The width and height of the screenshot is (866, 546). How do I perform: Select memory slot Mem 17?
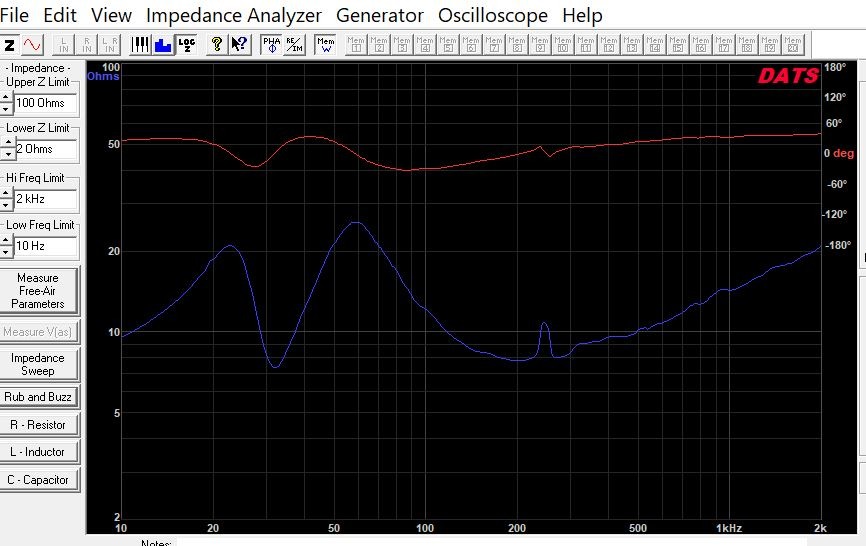(724, 45)
